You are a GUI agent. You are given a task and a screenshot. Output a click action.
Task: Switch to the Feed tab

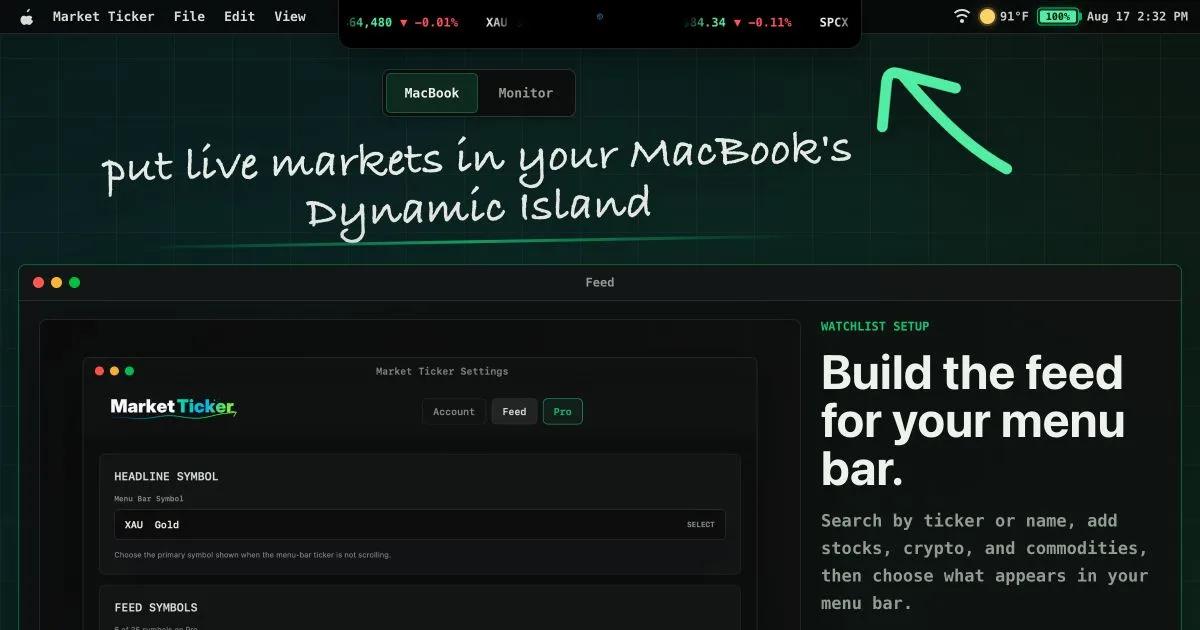514,412
